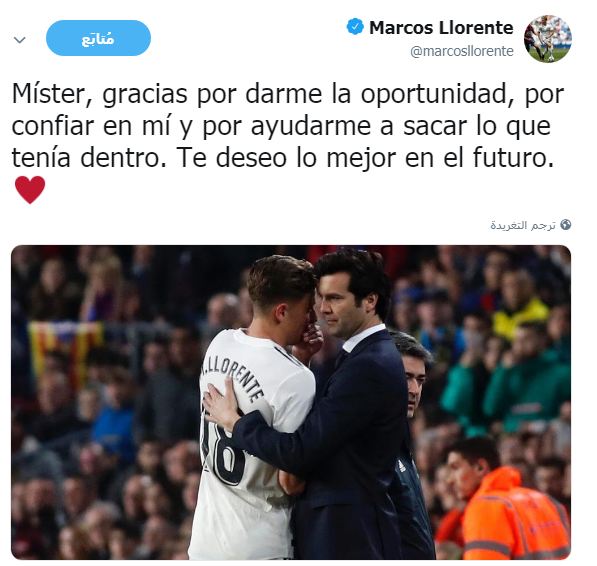Click the @marcosllorente handle

click(462, 51)
